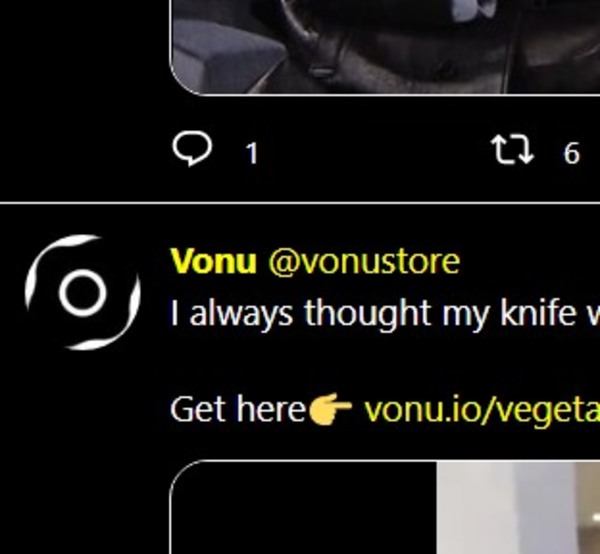Click the reply speech bubble icon
This screenshot has height=554, width=600.
pos(192,150)
